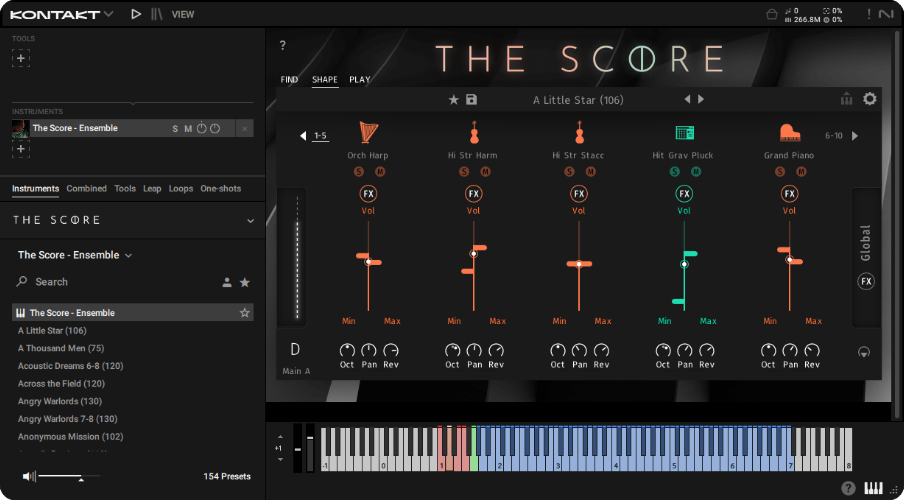Show the keyboard via bottom-right piano icon
This screenshot has height=500, width=904.
(875, 488)
